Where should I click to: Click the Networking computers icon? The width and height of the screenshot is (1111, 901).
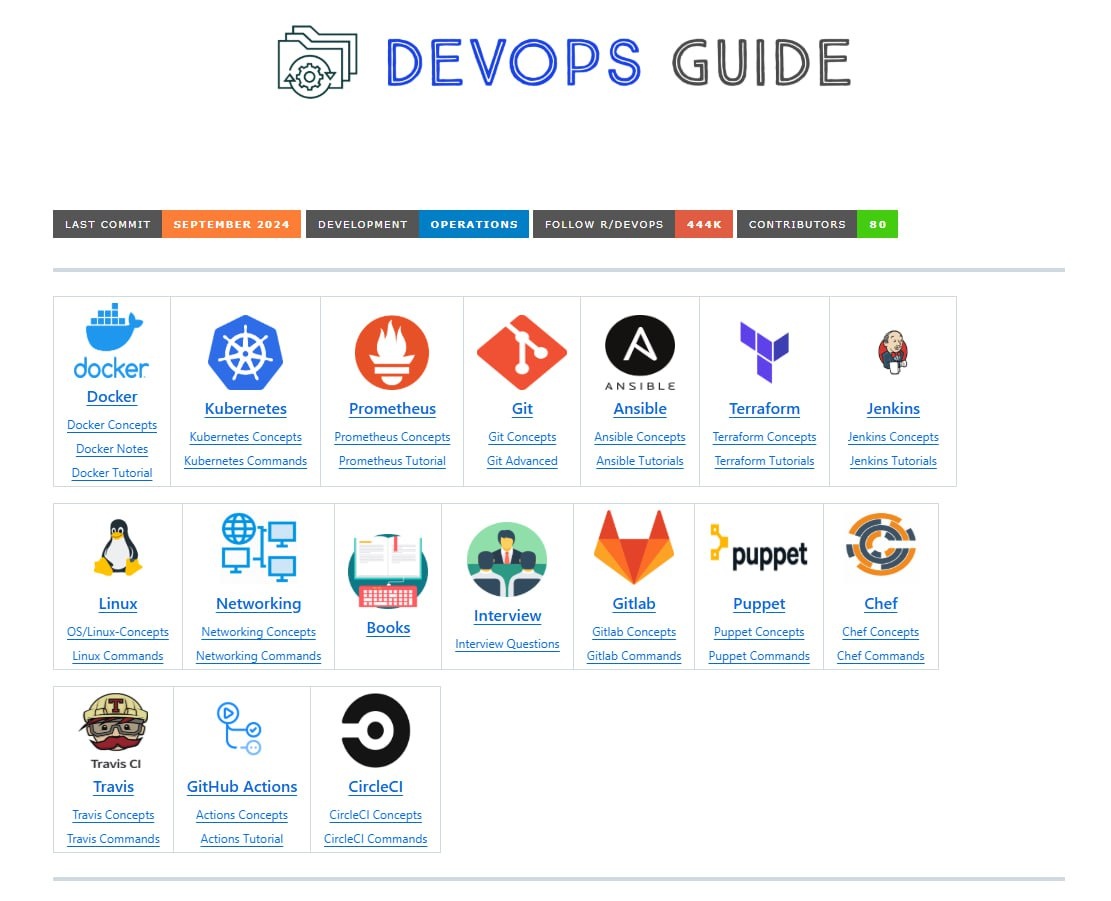coord(259,548)
